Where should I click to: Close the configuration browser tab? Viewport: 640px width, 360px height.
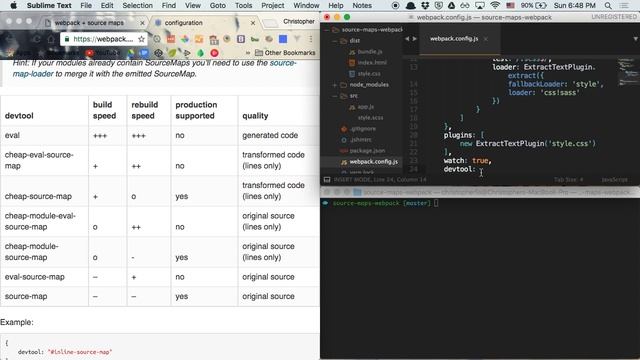click(253, 23)
